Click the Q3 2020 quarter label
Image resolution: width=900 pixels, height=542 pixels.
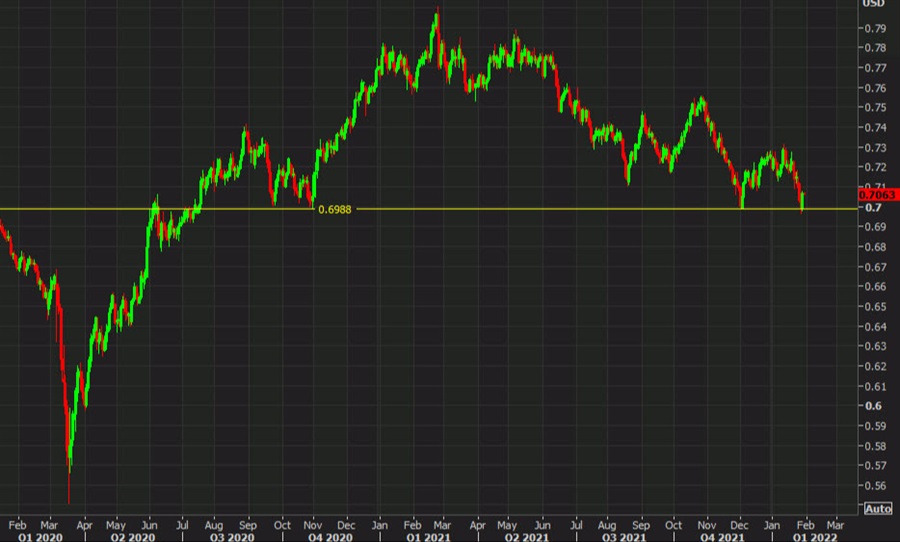tap(232, 537)
